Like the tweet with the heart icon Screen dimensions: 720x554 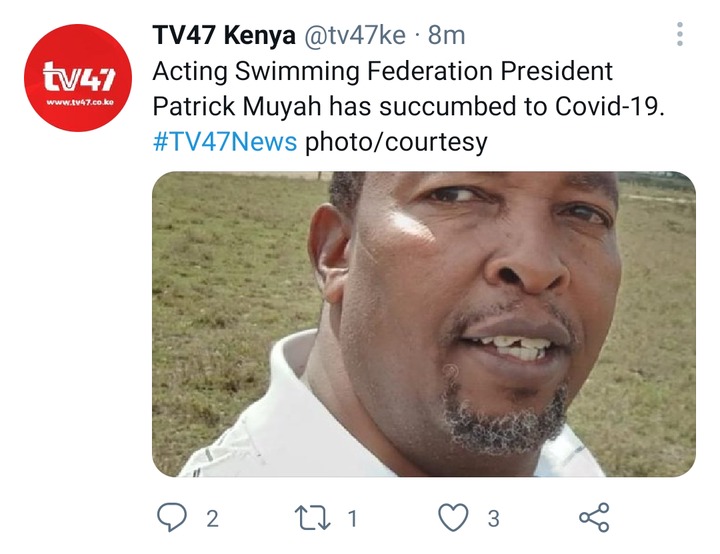point(453,517)
